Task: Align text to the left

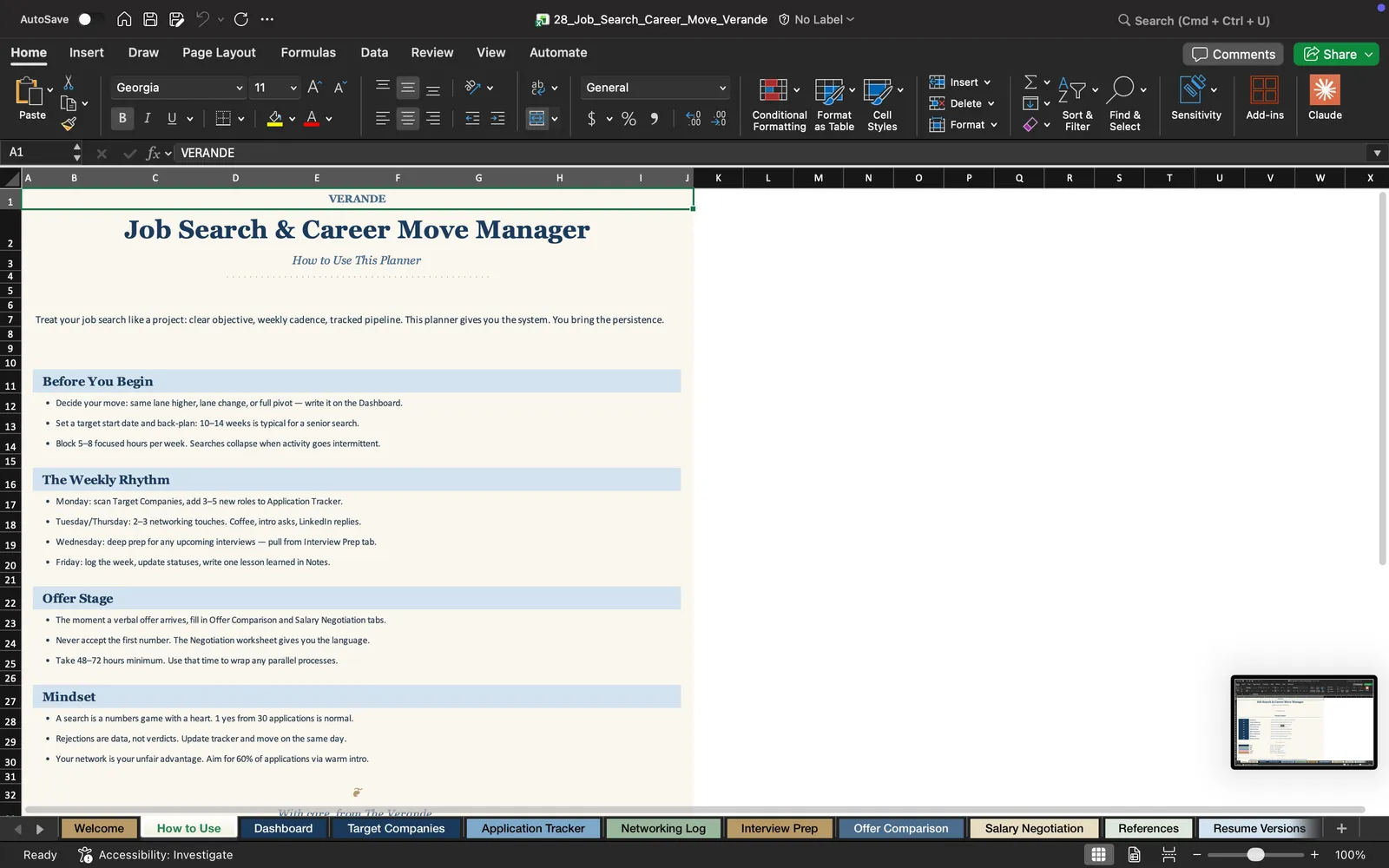Action: [x=382, y=118]
